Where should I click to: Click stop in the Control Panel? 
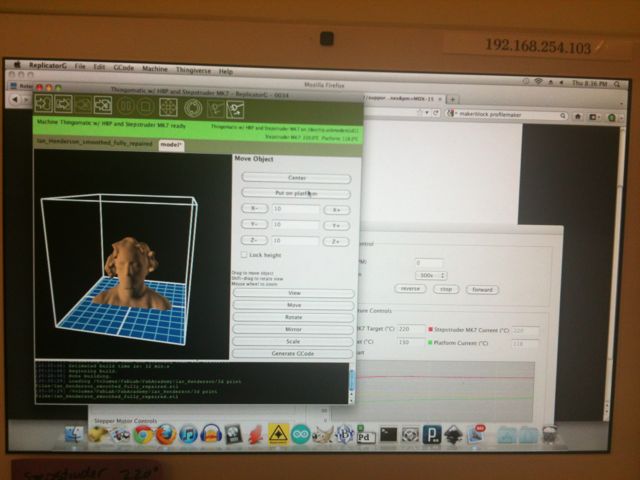446,289
